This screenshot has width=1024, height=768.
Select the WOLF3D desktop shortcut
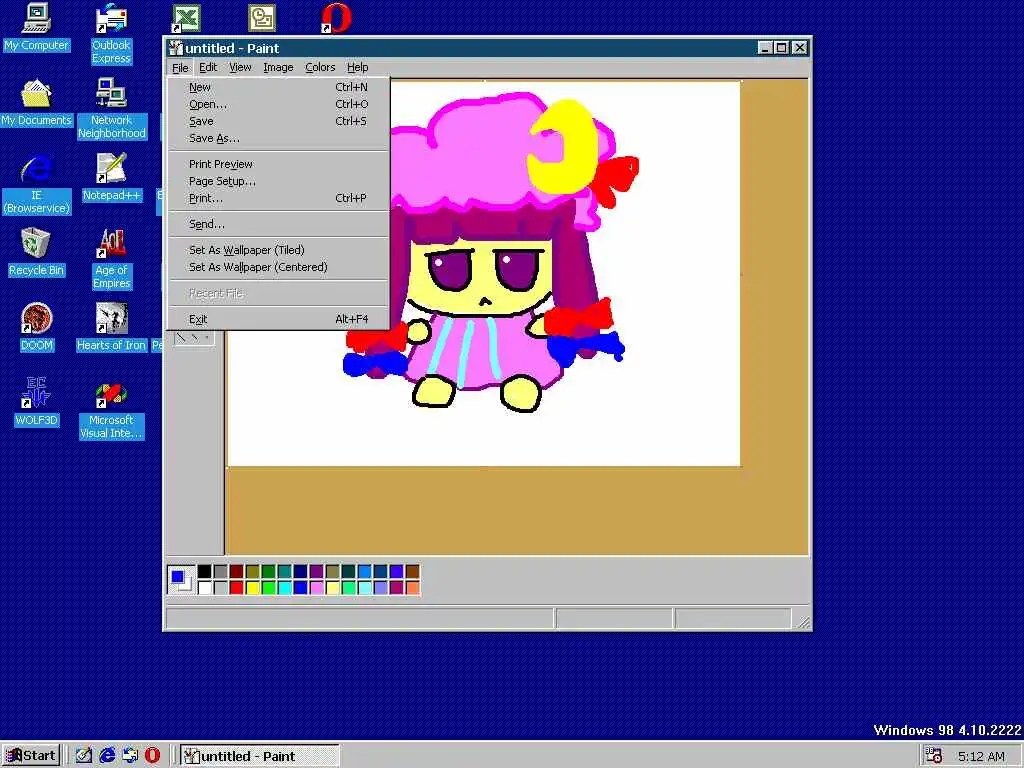pyautogui.click(x=37, y=402)
